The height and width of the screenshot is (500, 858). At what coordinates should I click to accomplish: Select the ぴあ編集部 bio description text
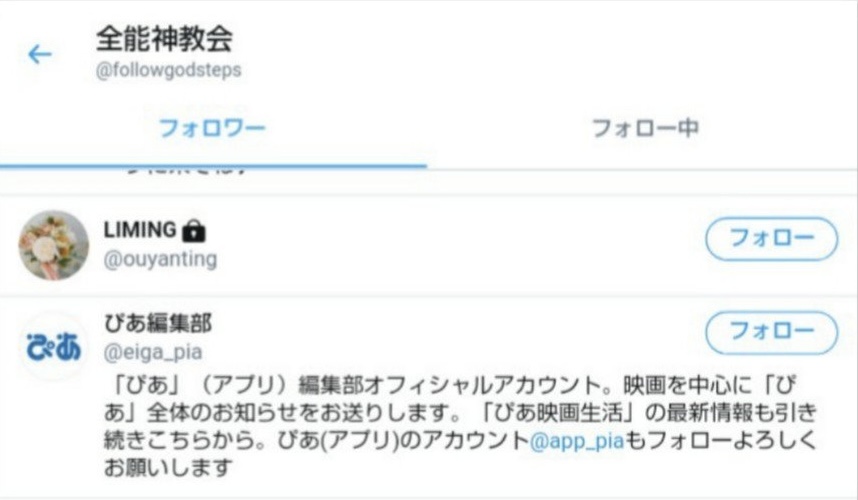(x=460, y=427)
